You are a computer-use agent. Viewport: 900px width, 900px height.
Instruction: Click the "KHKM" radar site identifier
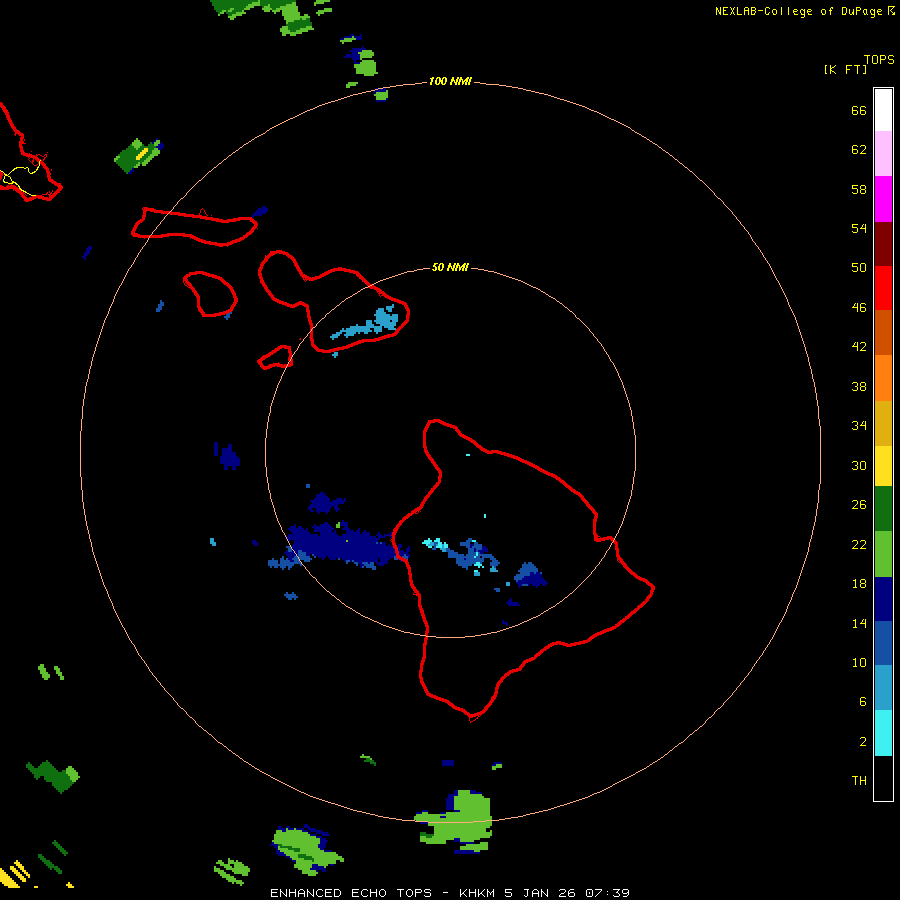[x=477, y=893]
